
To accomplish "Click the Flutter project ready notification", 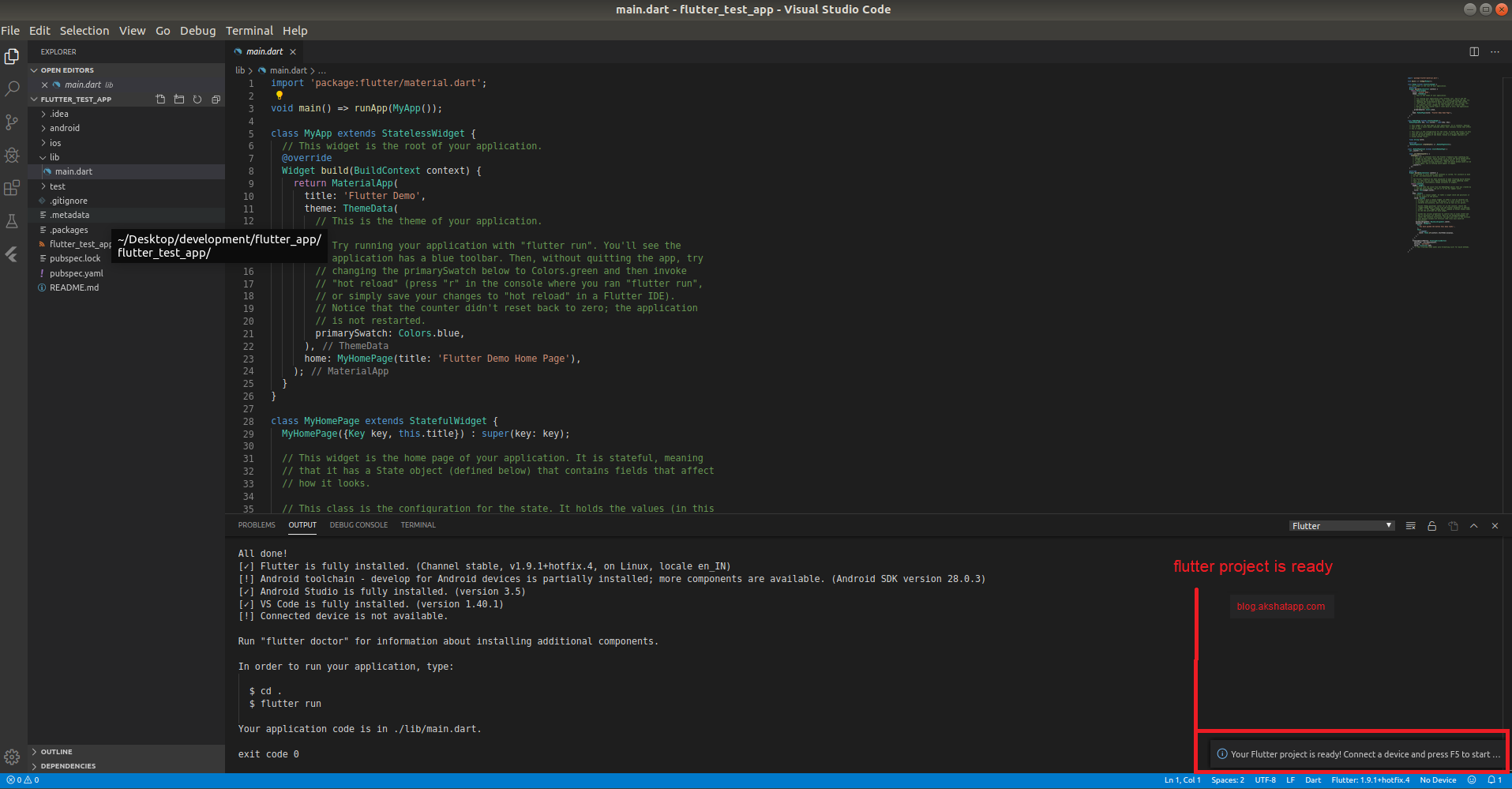I will pos(1353,753).
